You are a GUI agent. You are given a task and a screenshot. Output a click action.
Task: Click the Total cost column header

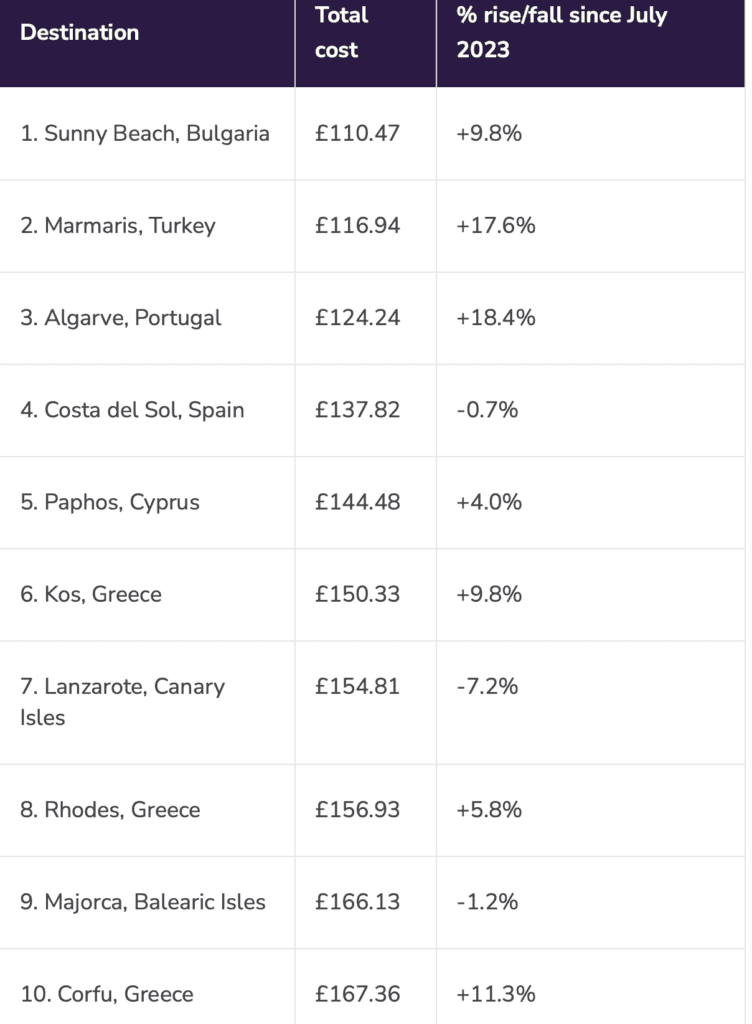(366, 43)
